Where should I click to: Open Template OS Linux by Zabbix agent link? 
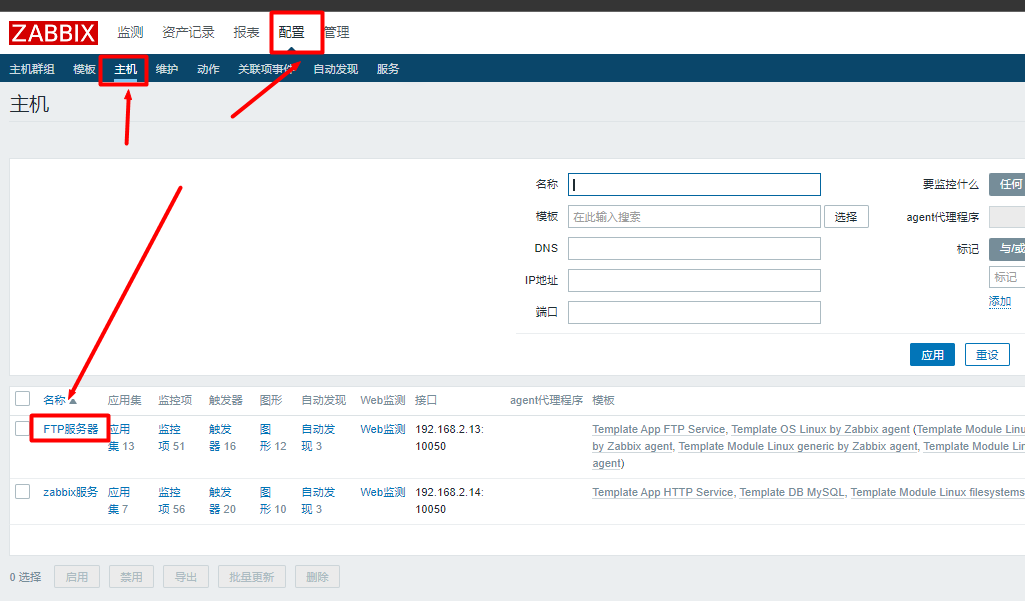[x=820, y=429]
